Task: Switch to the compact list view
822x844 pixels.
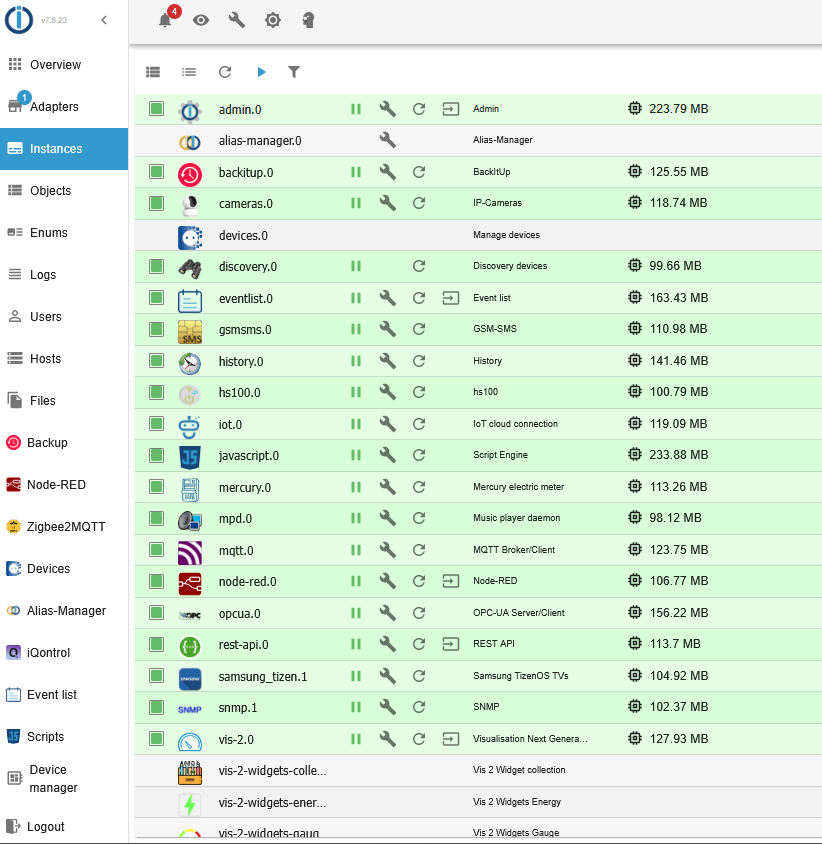Action: [x=189, y=72]
